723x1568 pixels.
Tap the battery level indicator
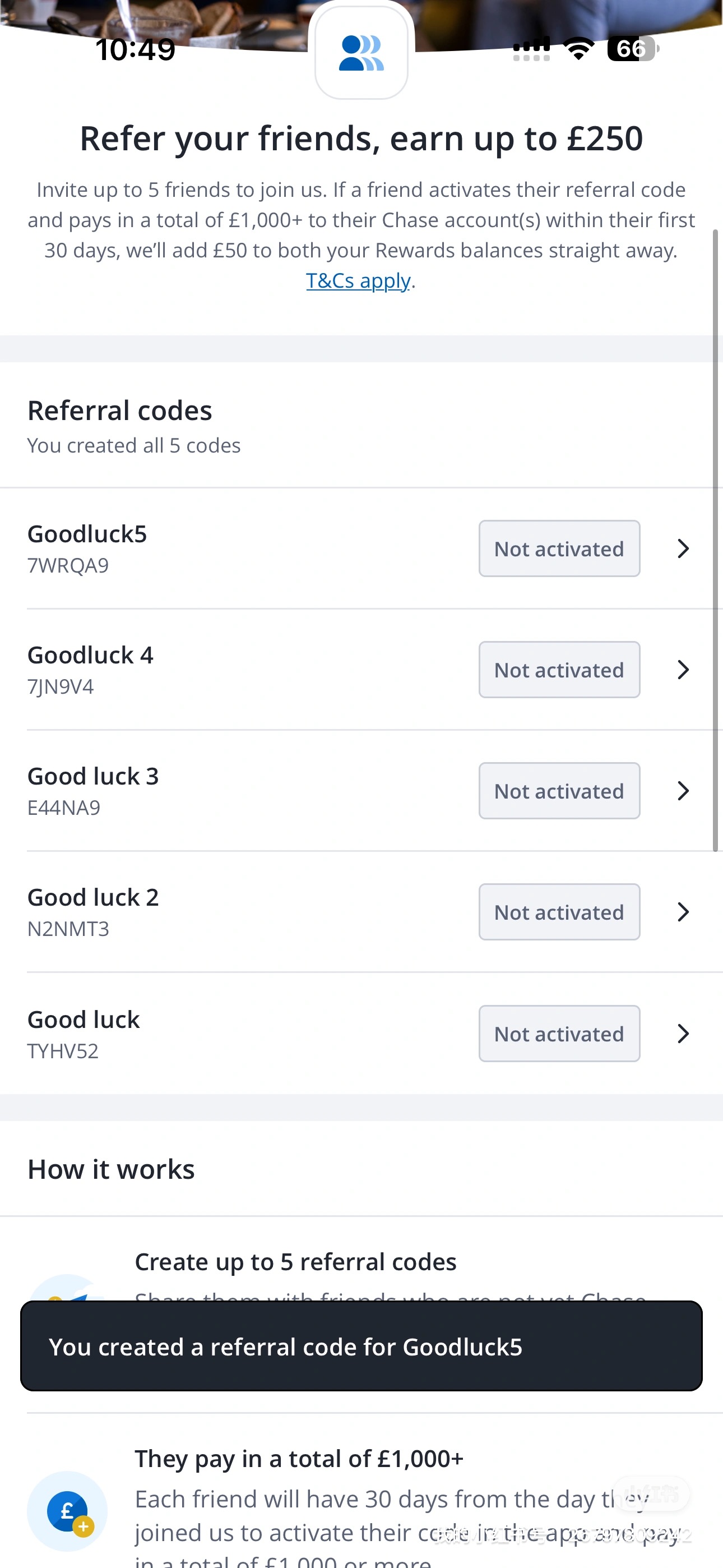pyautogui.click(x=632, y=49)
